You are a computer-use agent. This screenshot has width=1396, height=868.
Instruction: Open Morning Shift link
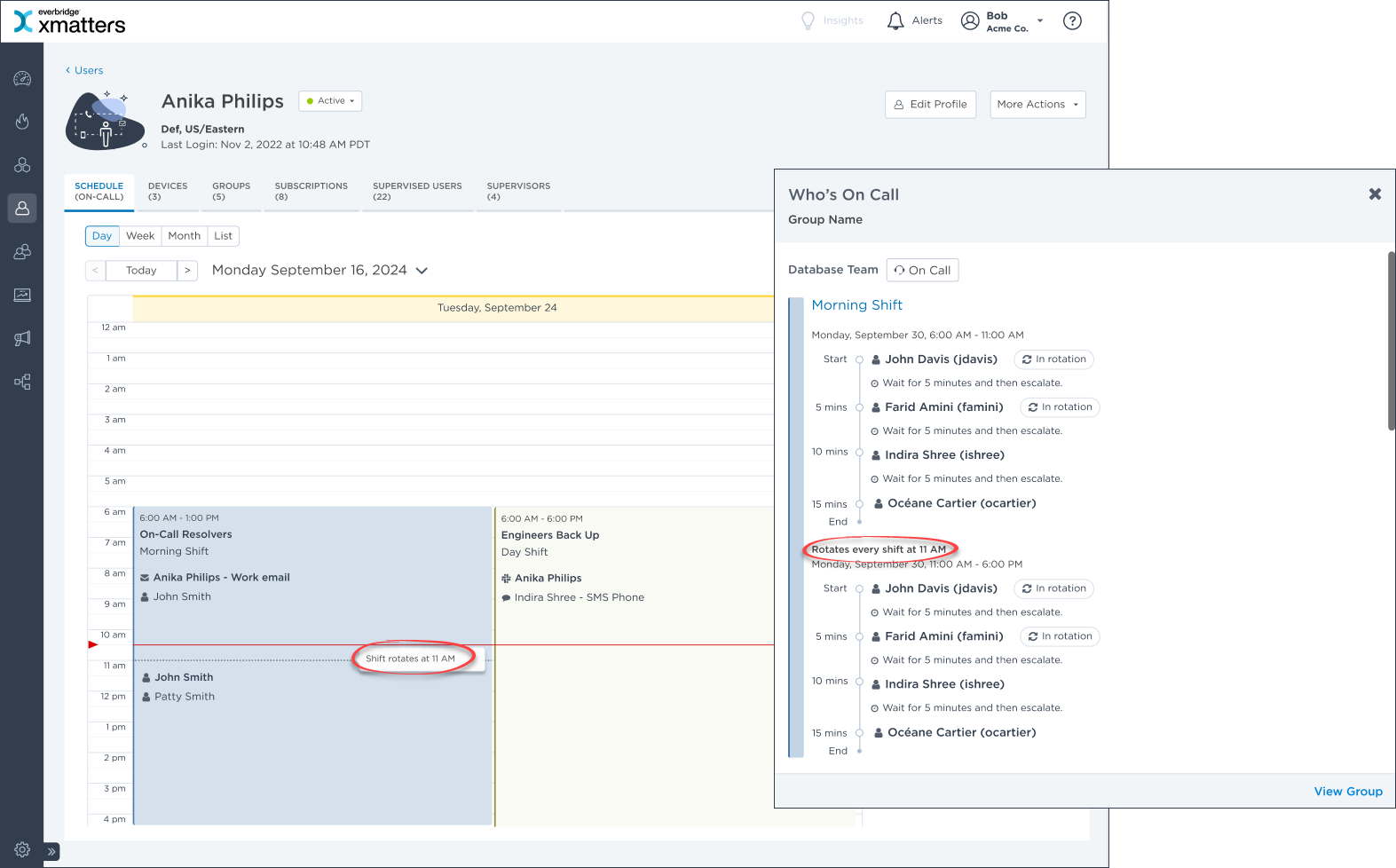pos(856,305)
